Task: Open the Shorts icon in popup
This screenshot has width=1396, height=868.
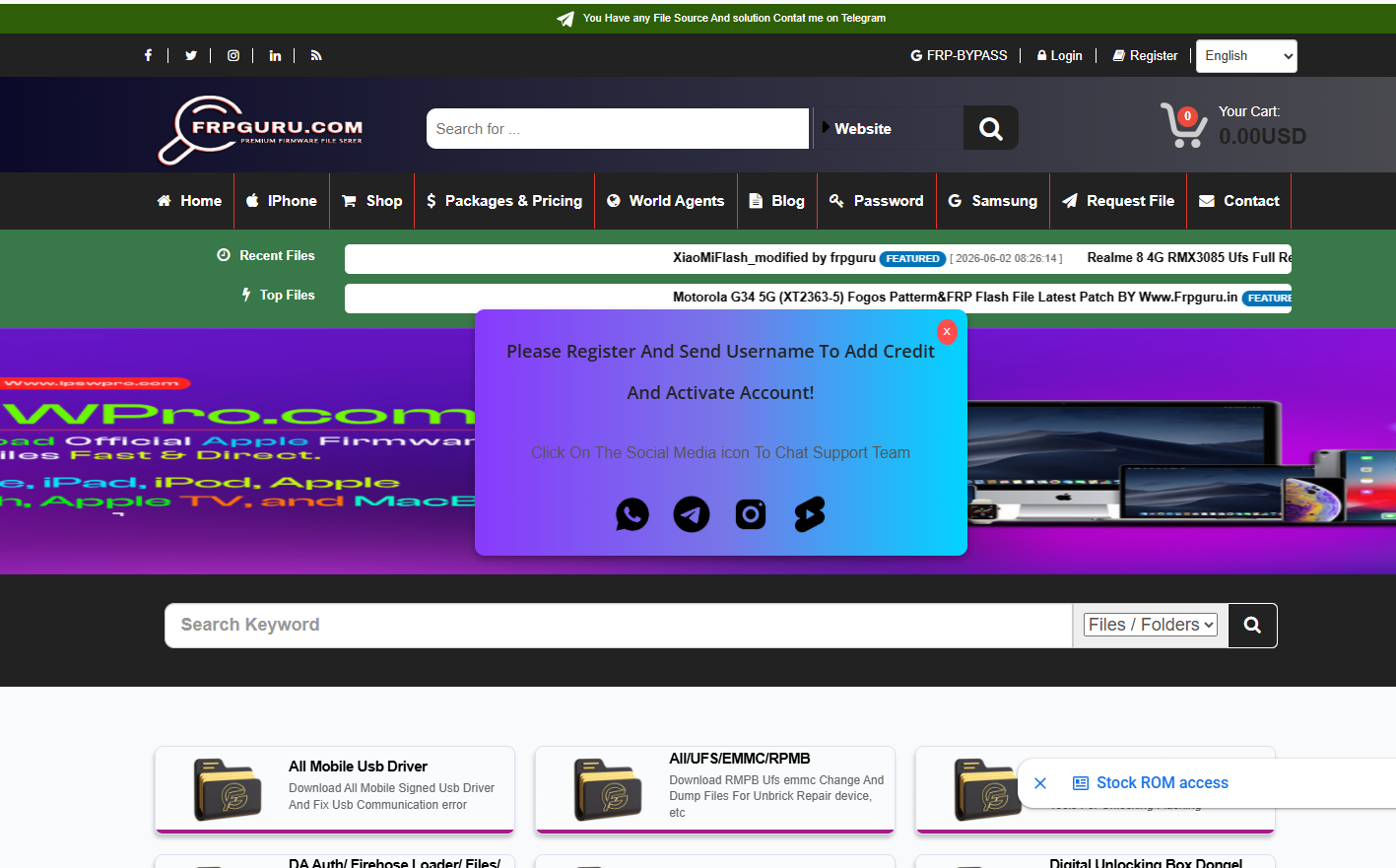Action: tap(810, 514)
